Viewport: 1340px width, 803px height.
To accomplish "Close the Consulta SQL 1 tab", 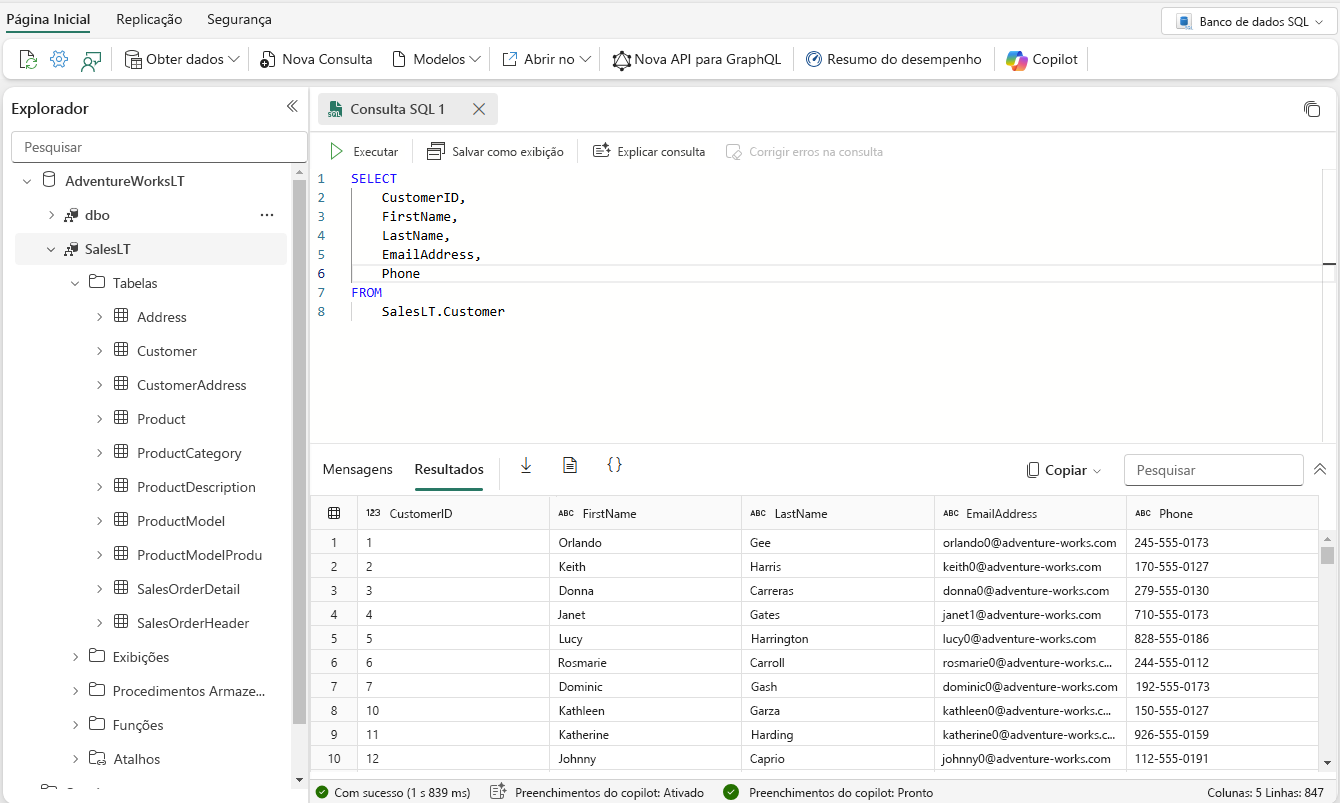I will pyautogui.click(x=479, y=109).
